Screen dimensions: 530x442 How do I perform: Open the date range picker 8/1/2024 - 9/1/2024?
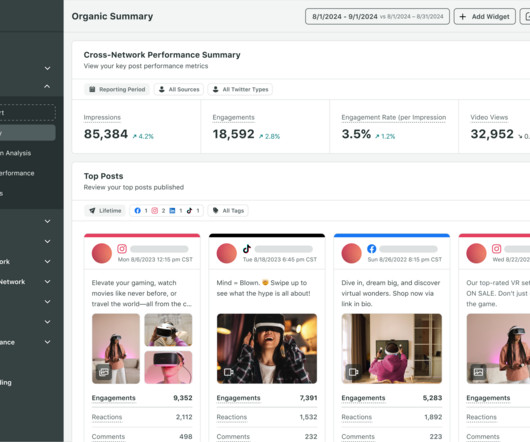pos(377,17)
